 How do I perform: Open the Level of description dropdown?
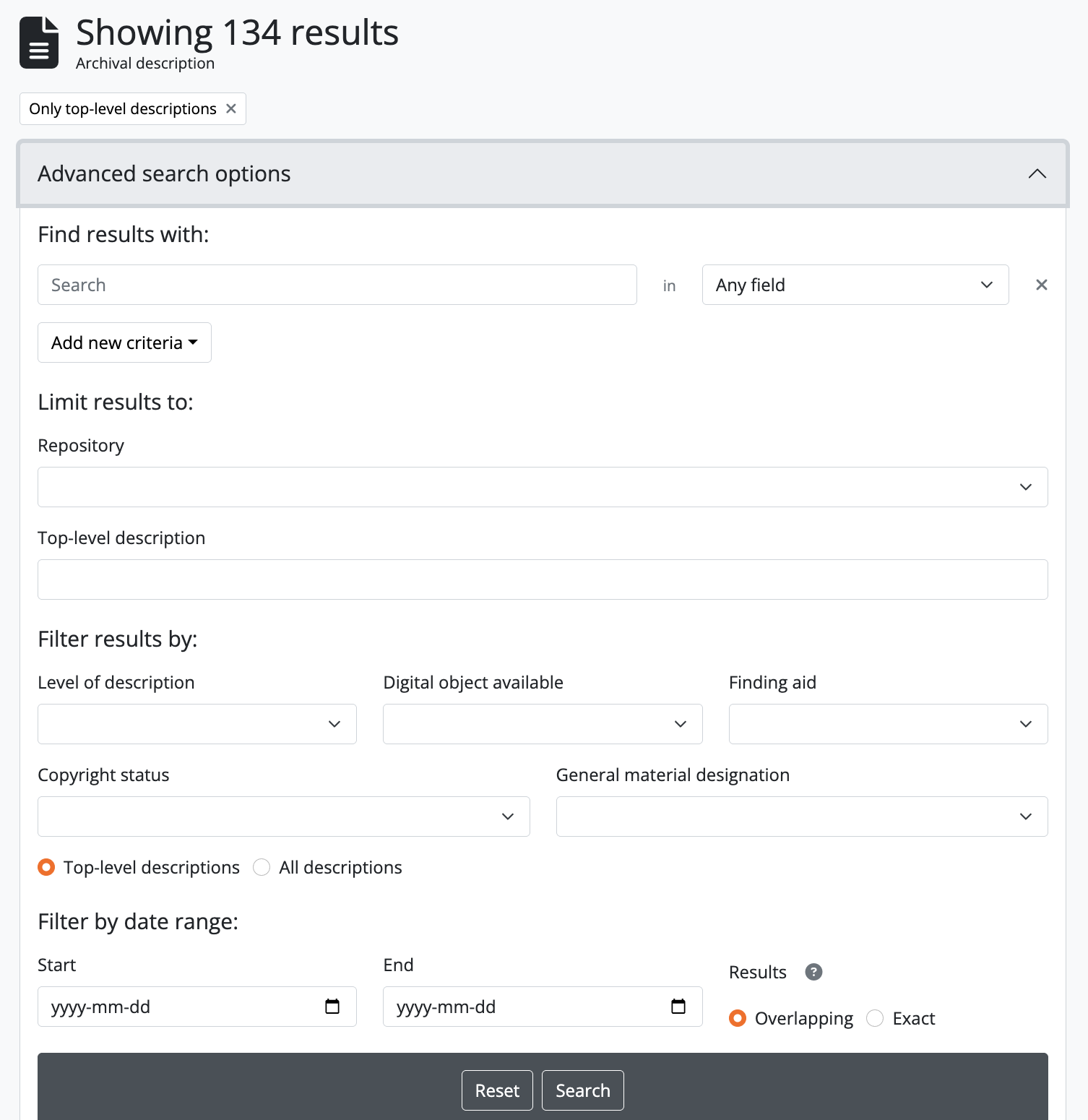coord(197,724)
